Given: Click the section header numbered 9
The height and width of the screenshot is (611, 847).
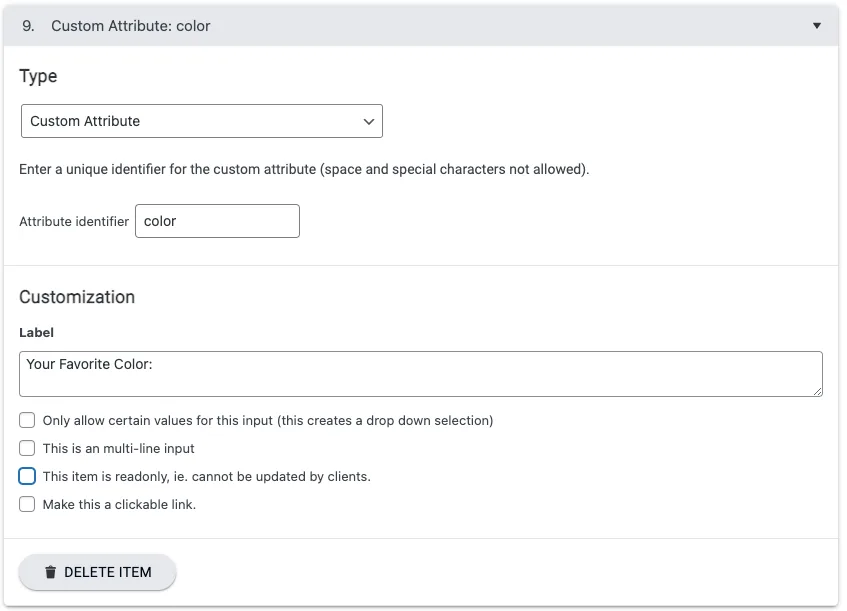Looking at the screenshot, I should [x=120, y=26].
